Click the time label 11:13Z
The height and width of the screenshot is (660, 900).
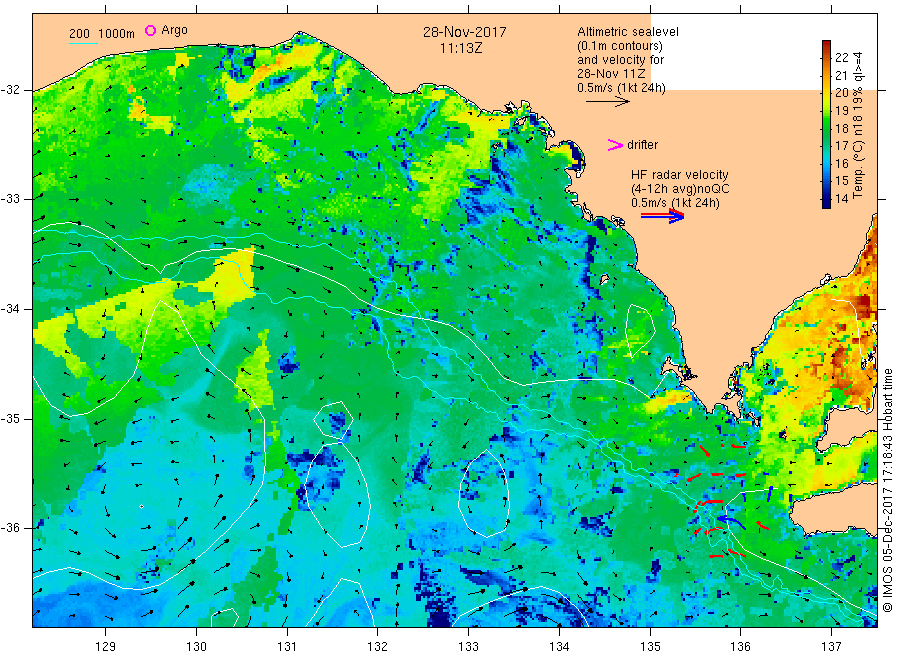(461, 48)
